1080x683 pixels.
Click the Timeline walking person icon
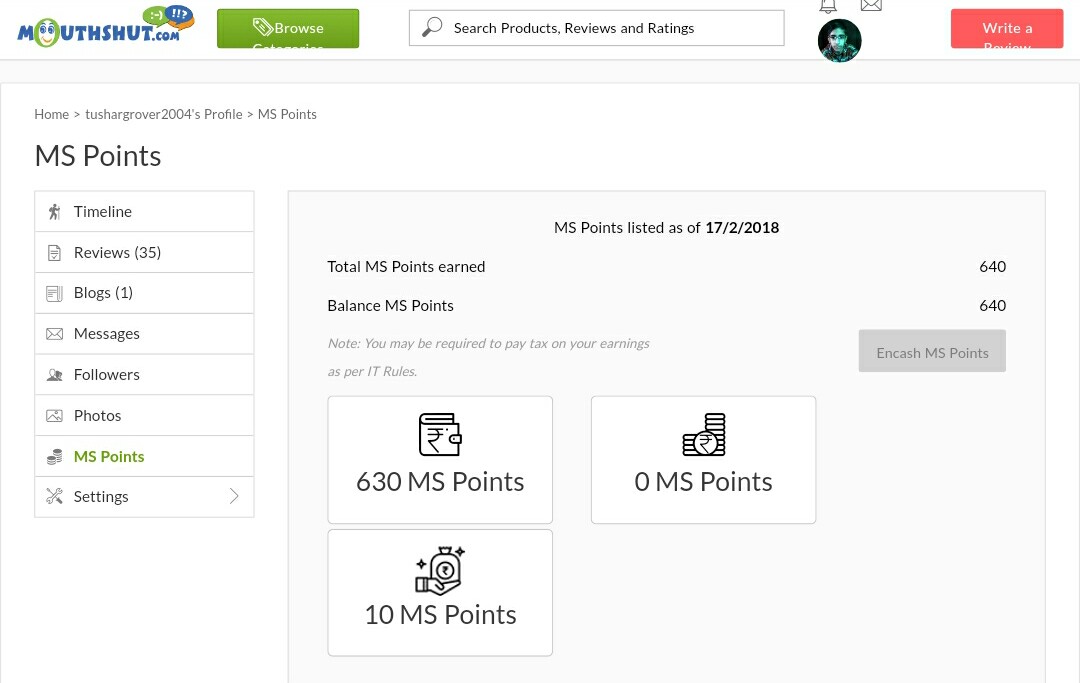click(x=54, y=212)
